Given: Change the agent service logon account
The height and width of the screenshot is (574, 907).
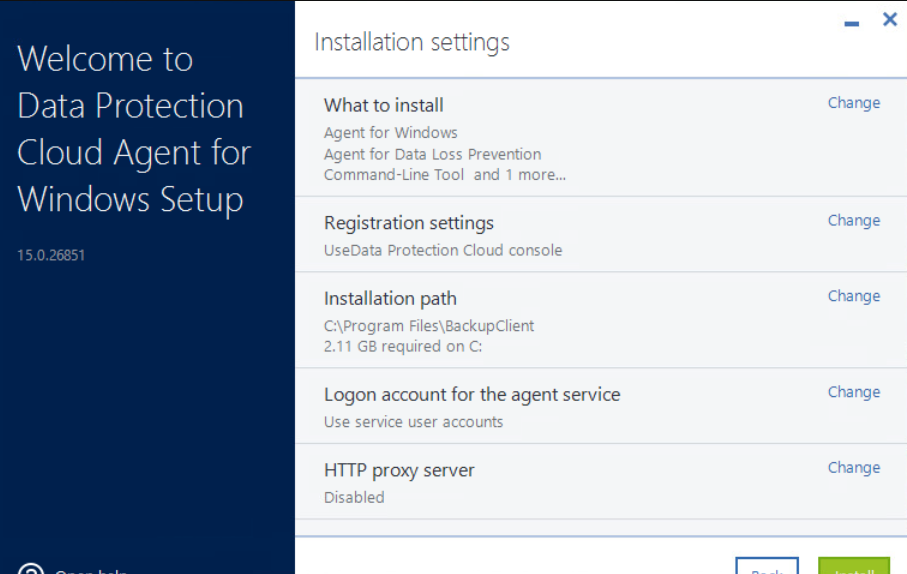Looking at the screenshot, I should (x=853, y=392).
